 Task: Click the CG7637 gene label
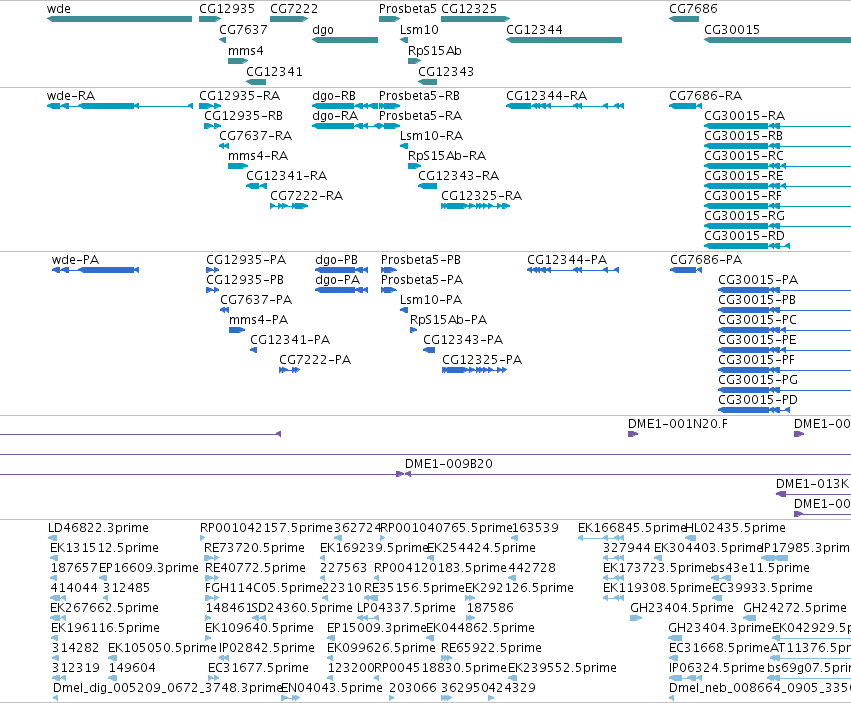(243, 29)
